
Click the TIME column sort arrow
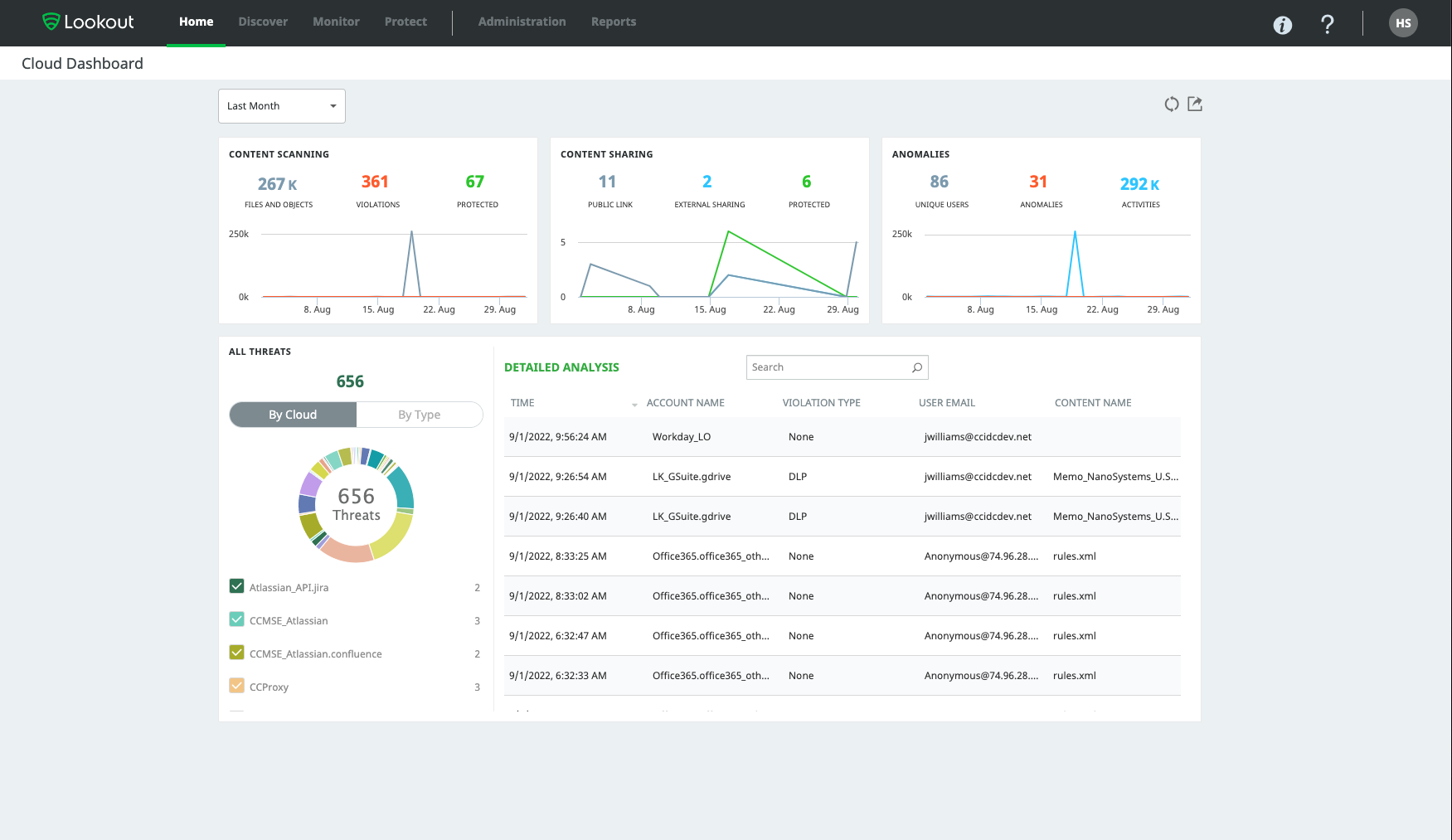click(x=634, y=404)
